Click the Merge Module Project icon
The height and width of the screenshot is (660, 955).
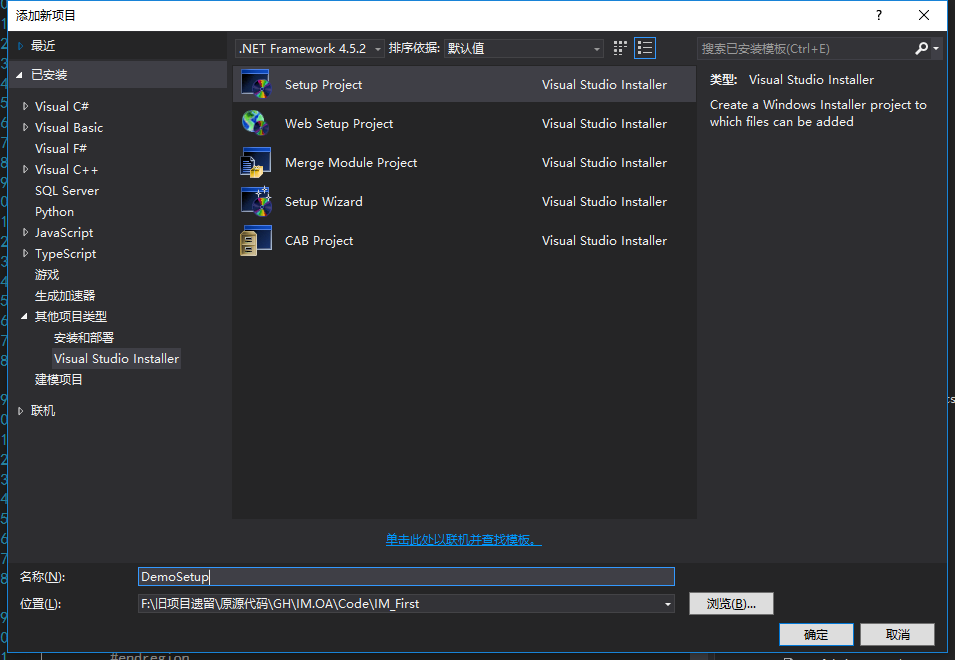[x=256, y=163]
